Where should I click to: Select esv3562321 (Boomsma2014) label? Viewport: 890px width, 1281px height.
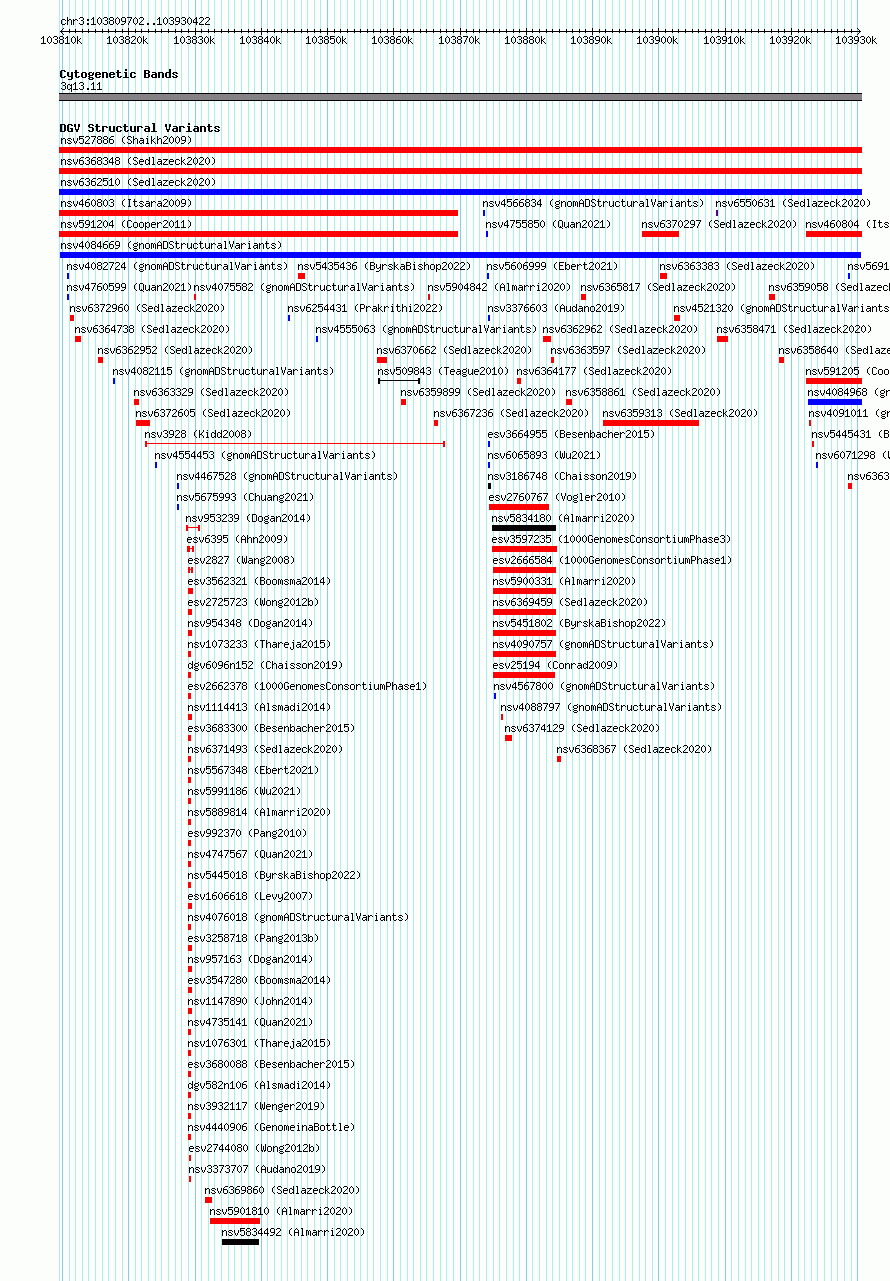coord(259,581)
